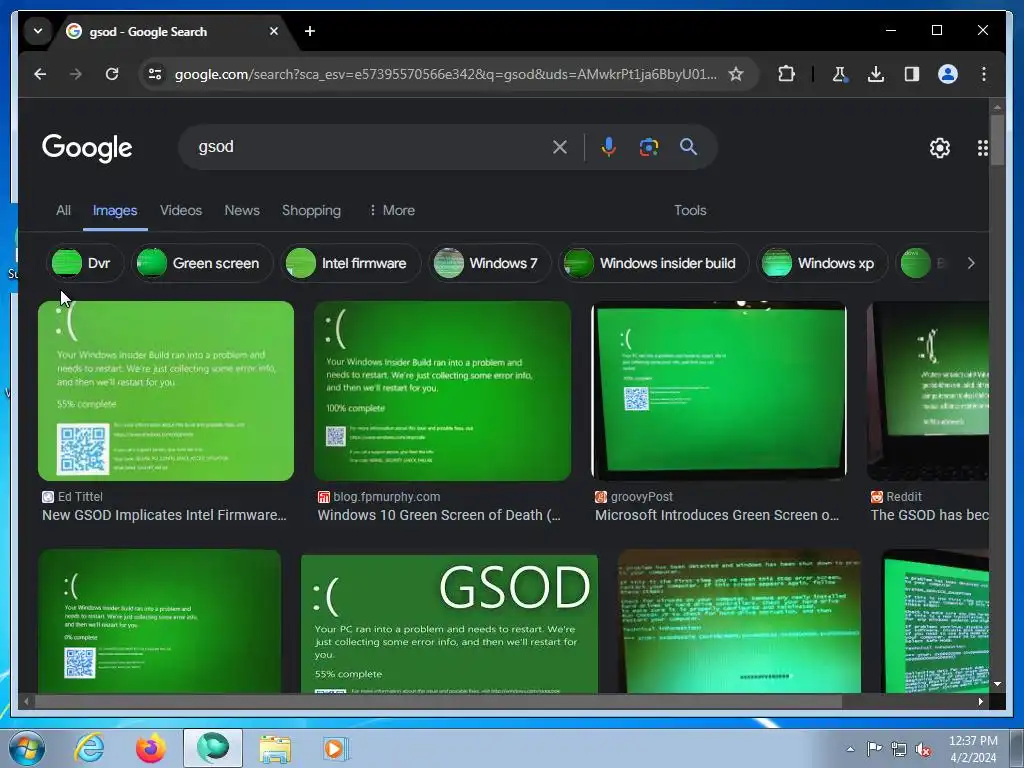Switch to the Shopping tab

tap(312, 210)
